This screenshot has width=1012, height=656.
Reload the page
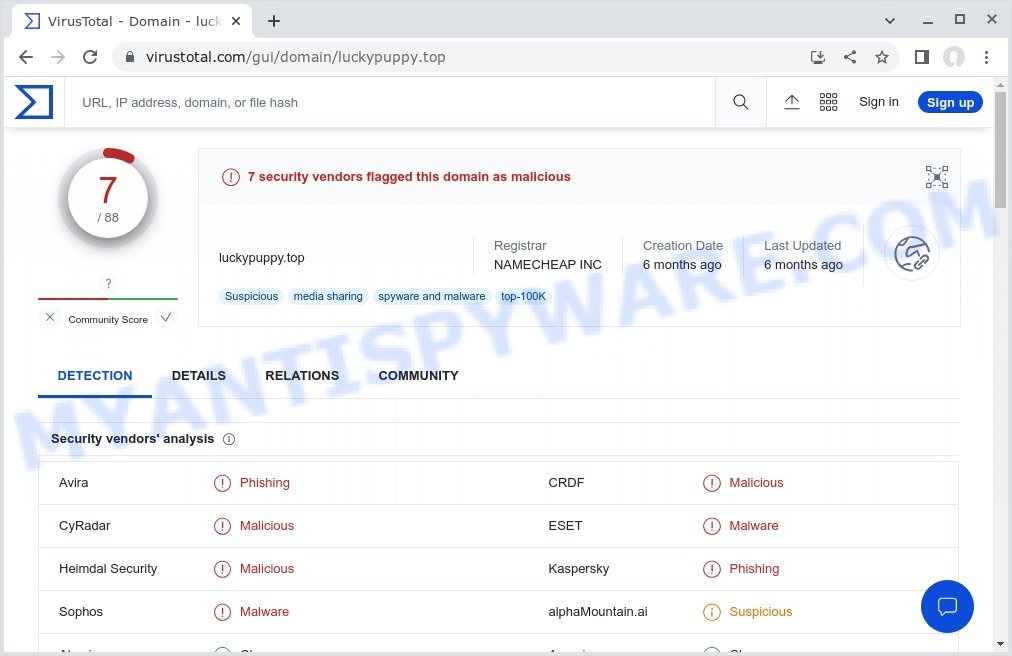coord(90,57)
